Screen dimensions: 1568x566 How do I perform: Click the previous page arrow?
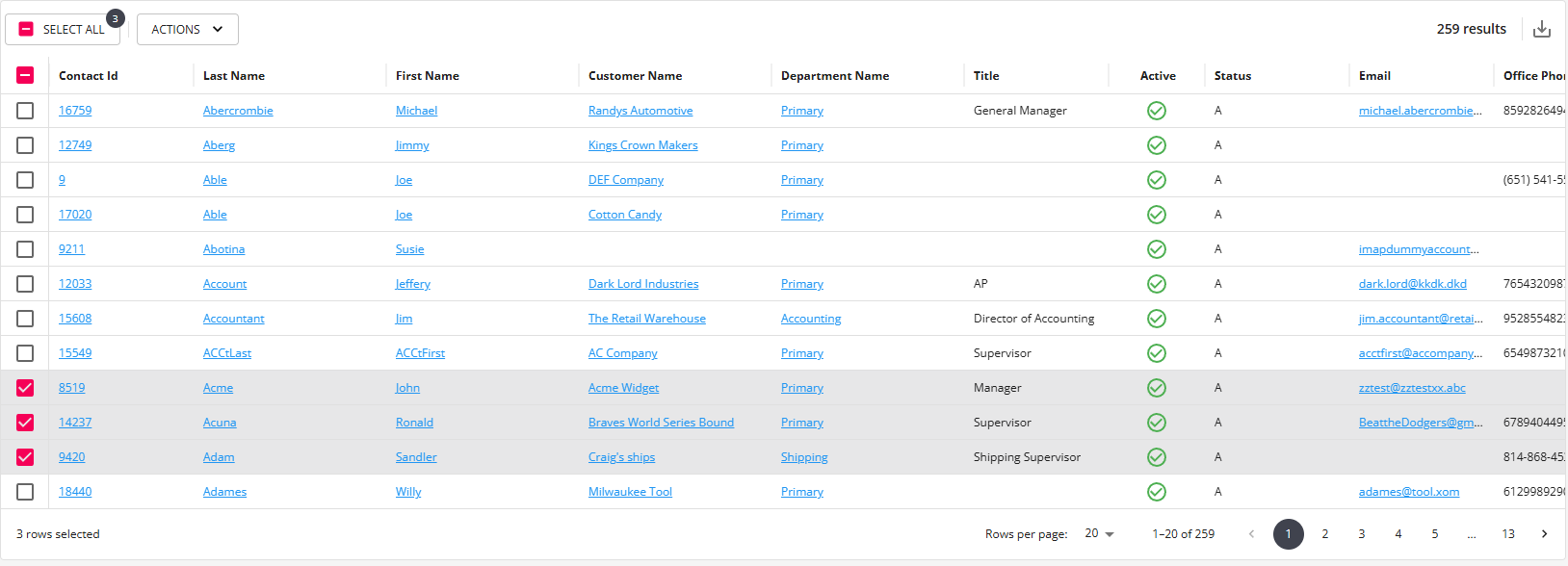pos(1251,534)
